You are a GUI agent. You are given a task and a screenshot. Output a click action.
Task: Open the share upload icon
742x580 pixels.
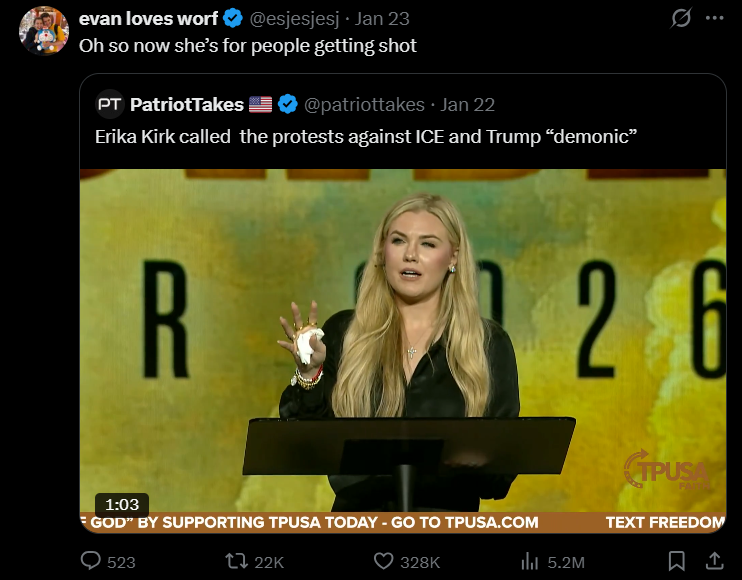[x=715, y=561]
